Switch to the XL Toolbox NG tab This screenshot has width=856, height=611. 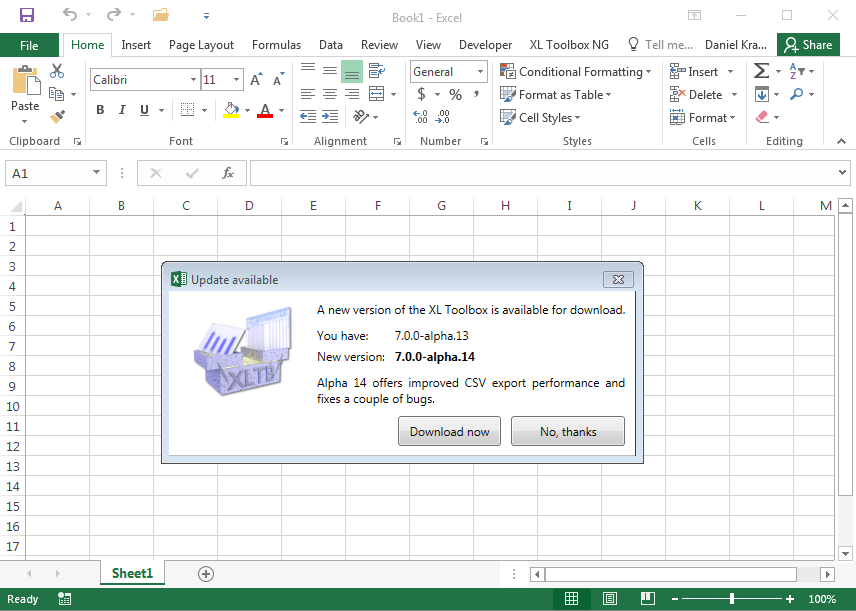(569, 45)
